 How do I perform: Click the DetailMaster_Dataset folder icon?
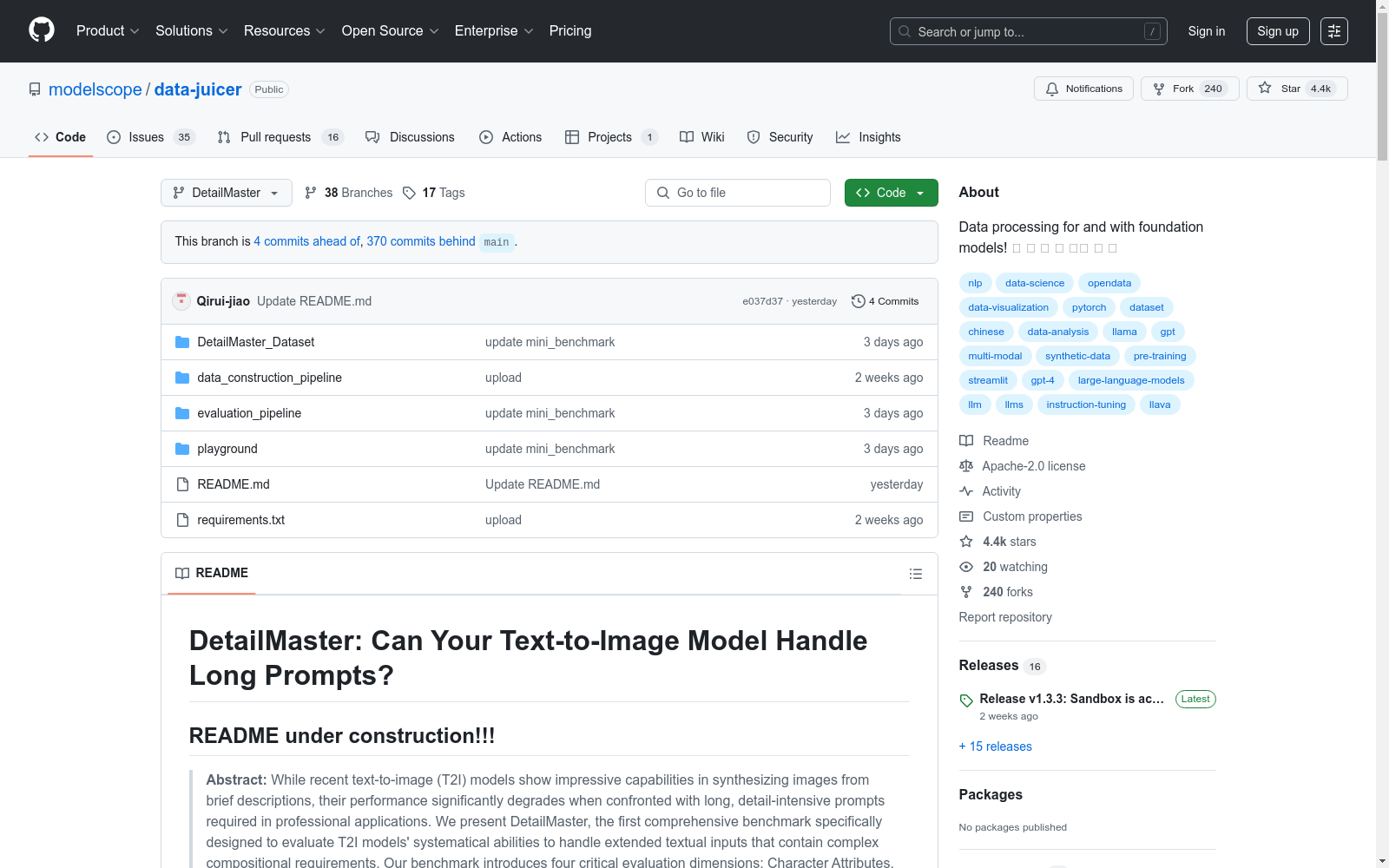[182, 342]
